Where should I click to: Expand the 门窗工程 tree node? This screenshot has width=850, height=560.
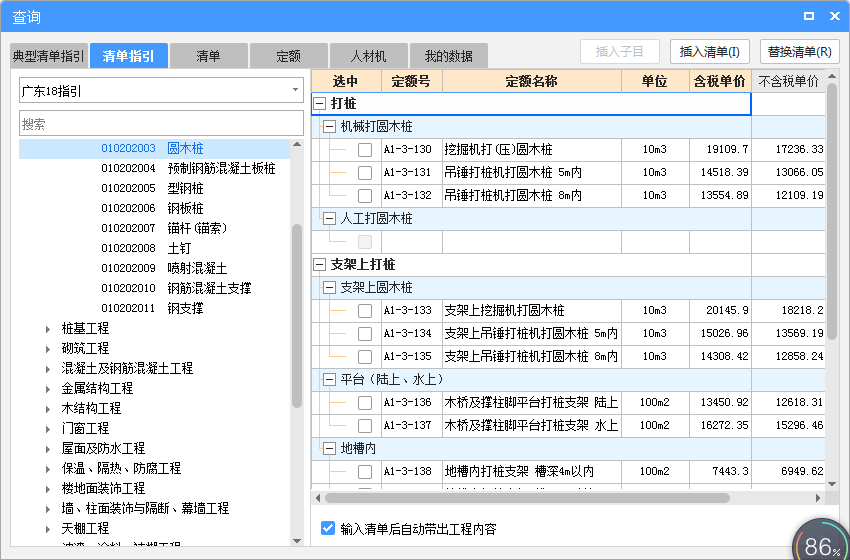coord(48,429)
